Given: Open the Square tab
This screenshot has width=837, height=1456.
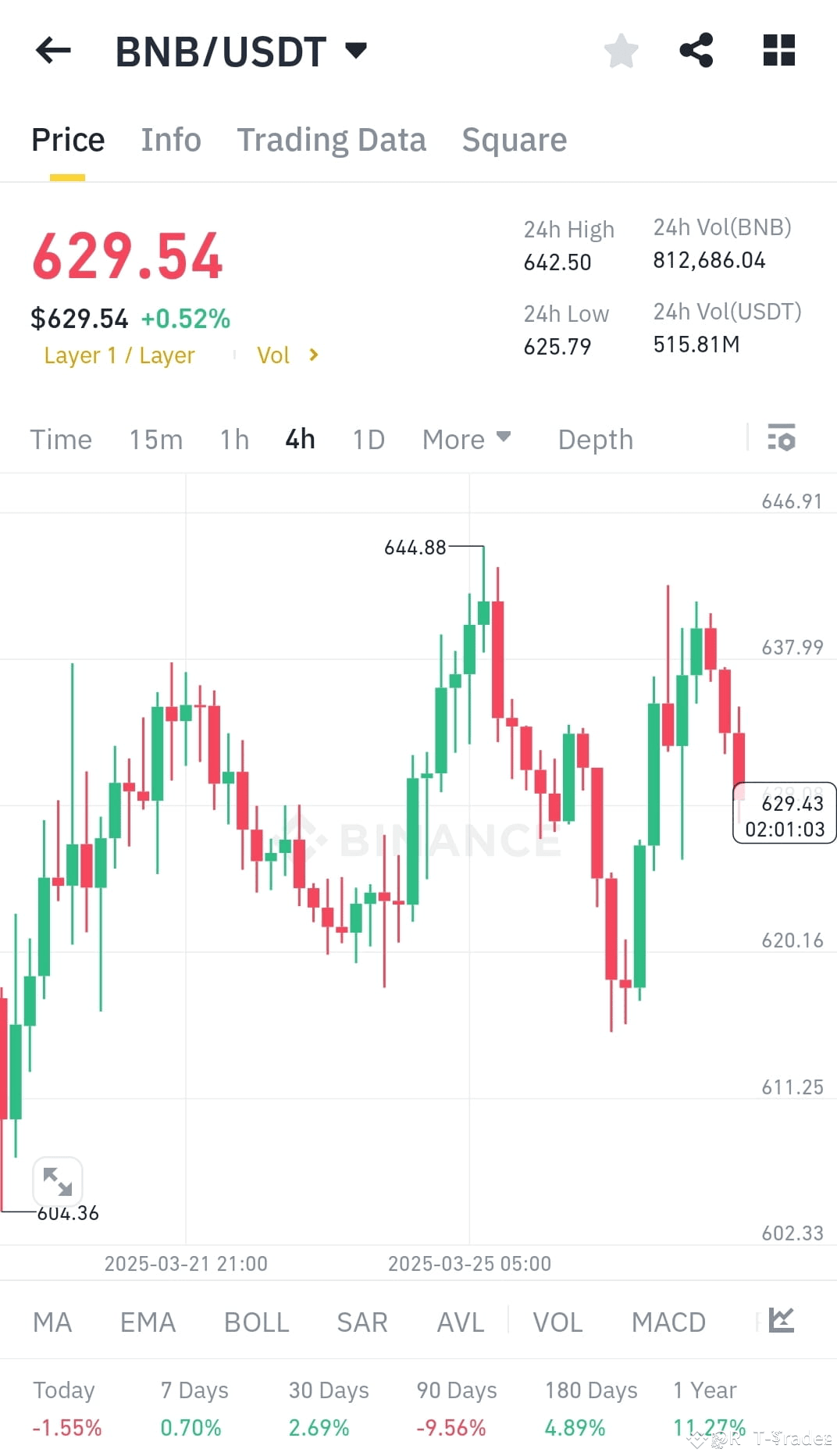Looking at the screenshot, I should coord(514,139).
